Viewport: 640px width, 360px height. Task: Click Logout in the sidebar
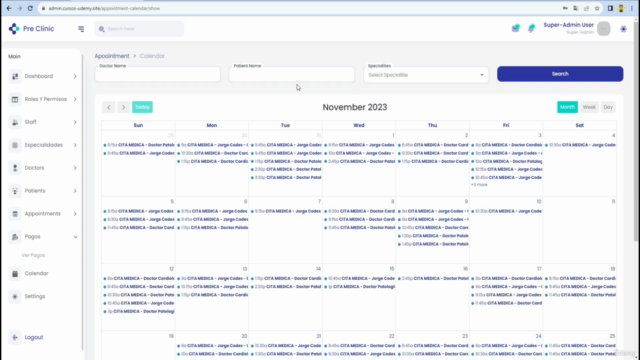pyautogui.click(x=34, y=337)
